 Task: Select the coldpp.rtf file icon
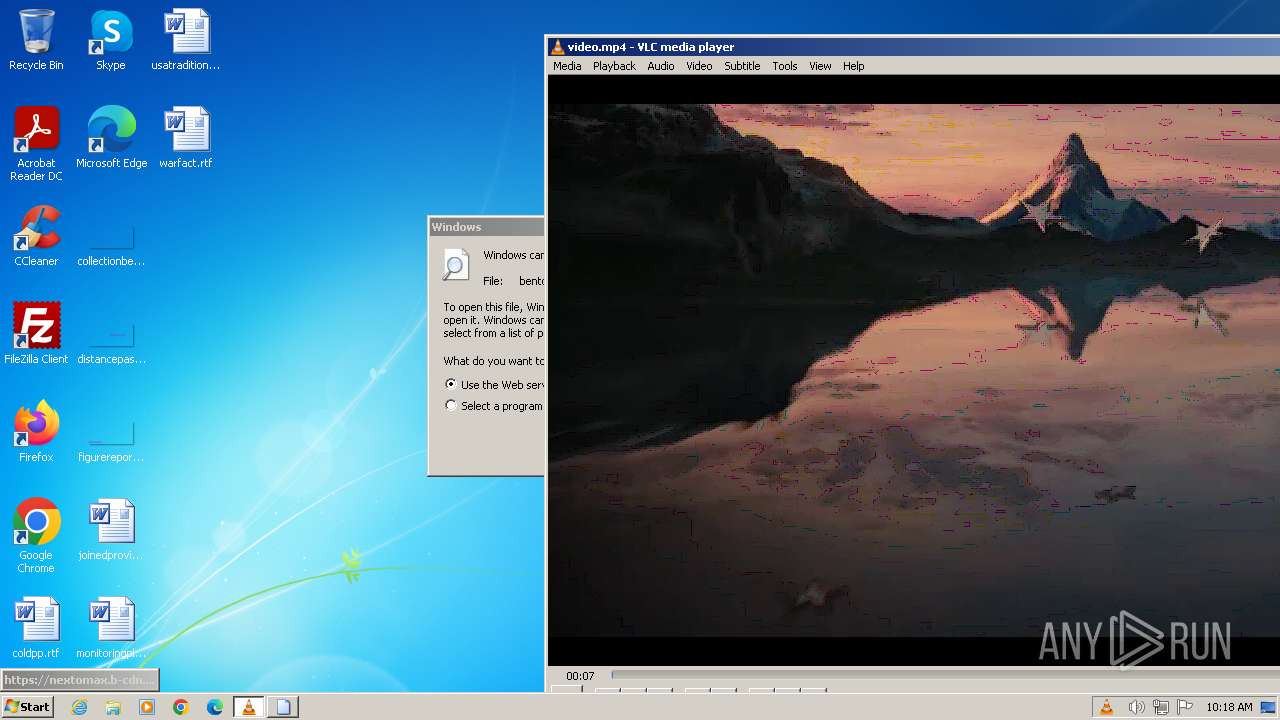(36, 628)
